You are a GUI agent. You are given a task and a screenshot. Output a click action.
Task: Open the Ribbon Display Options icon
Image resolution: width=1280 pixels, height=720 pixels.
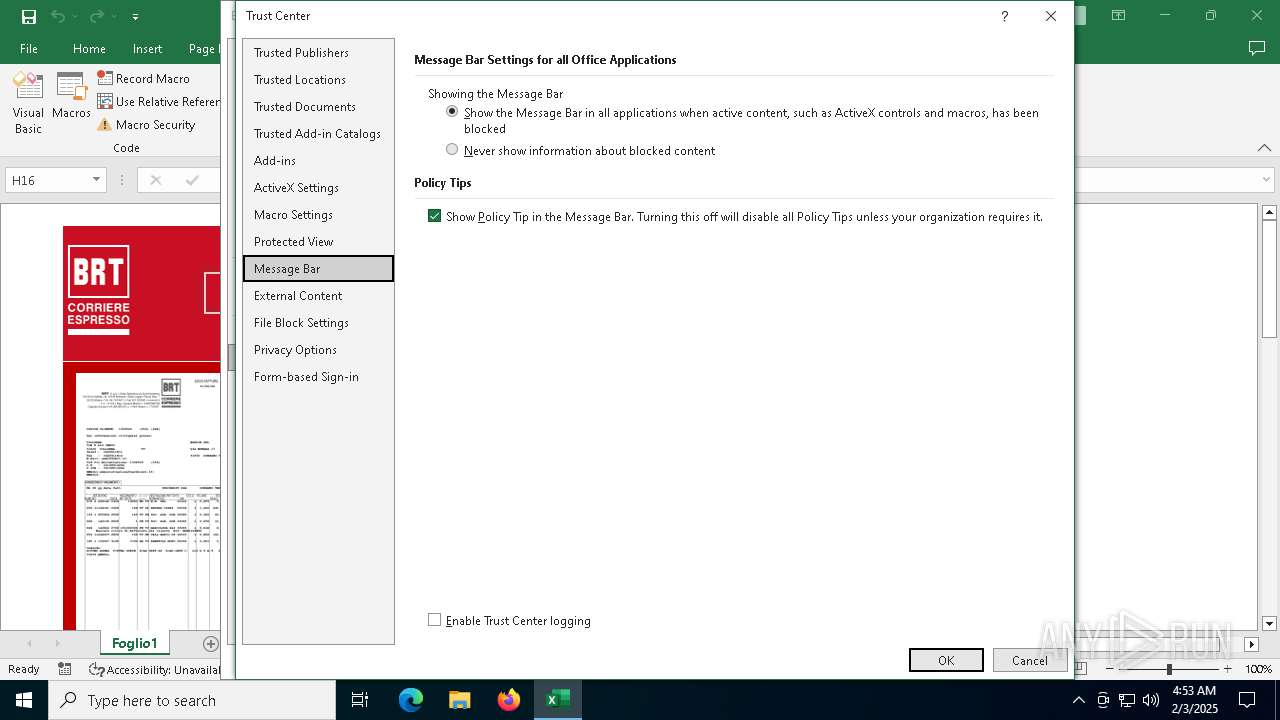[x=1118, y=16]
